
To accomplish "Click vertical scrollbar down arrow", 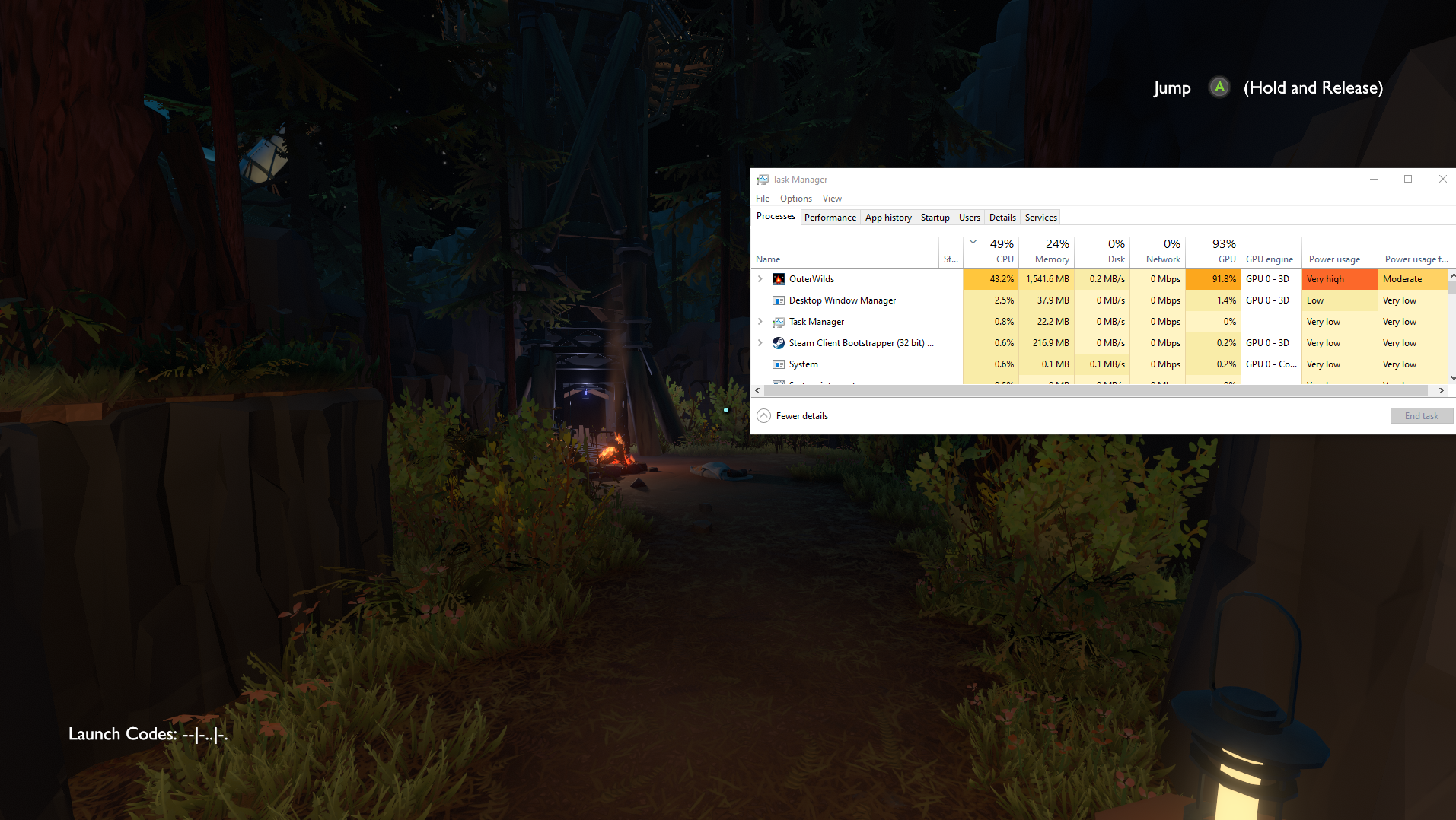I will 1452,378.
